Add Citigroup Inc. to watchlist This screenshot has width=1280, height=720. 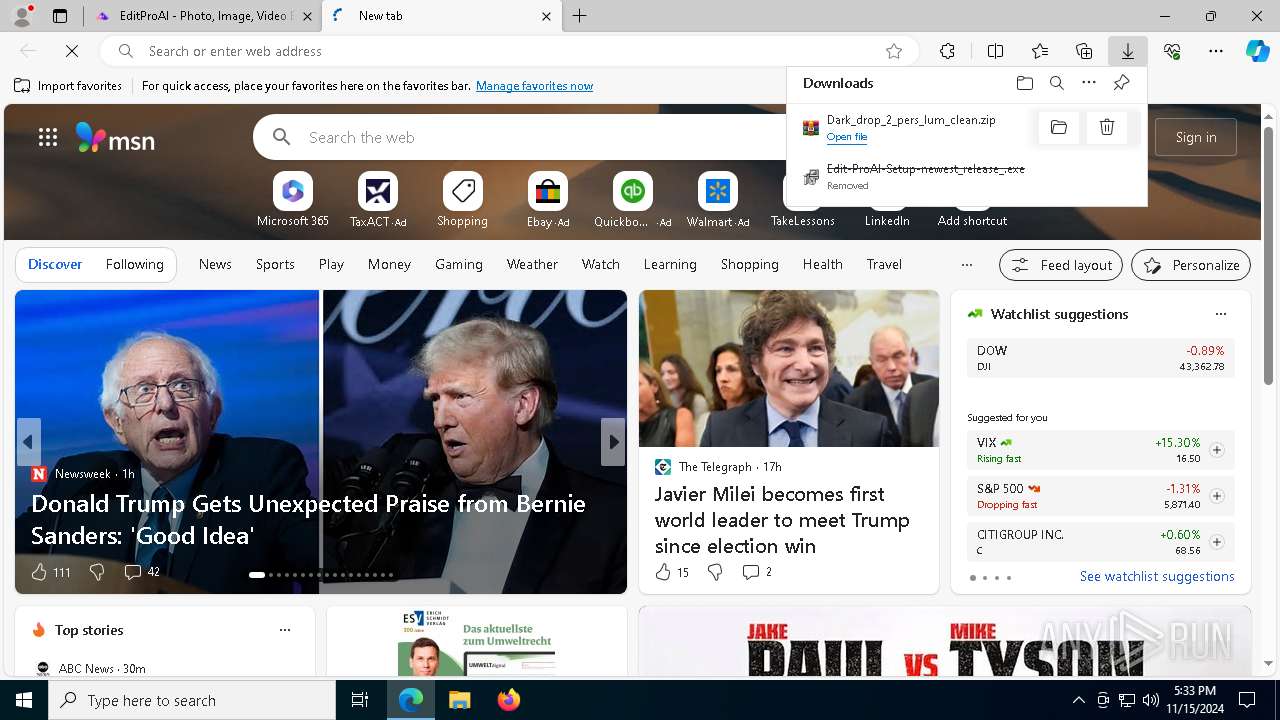click(1216, 542)
